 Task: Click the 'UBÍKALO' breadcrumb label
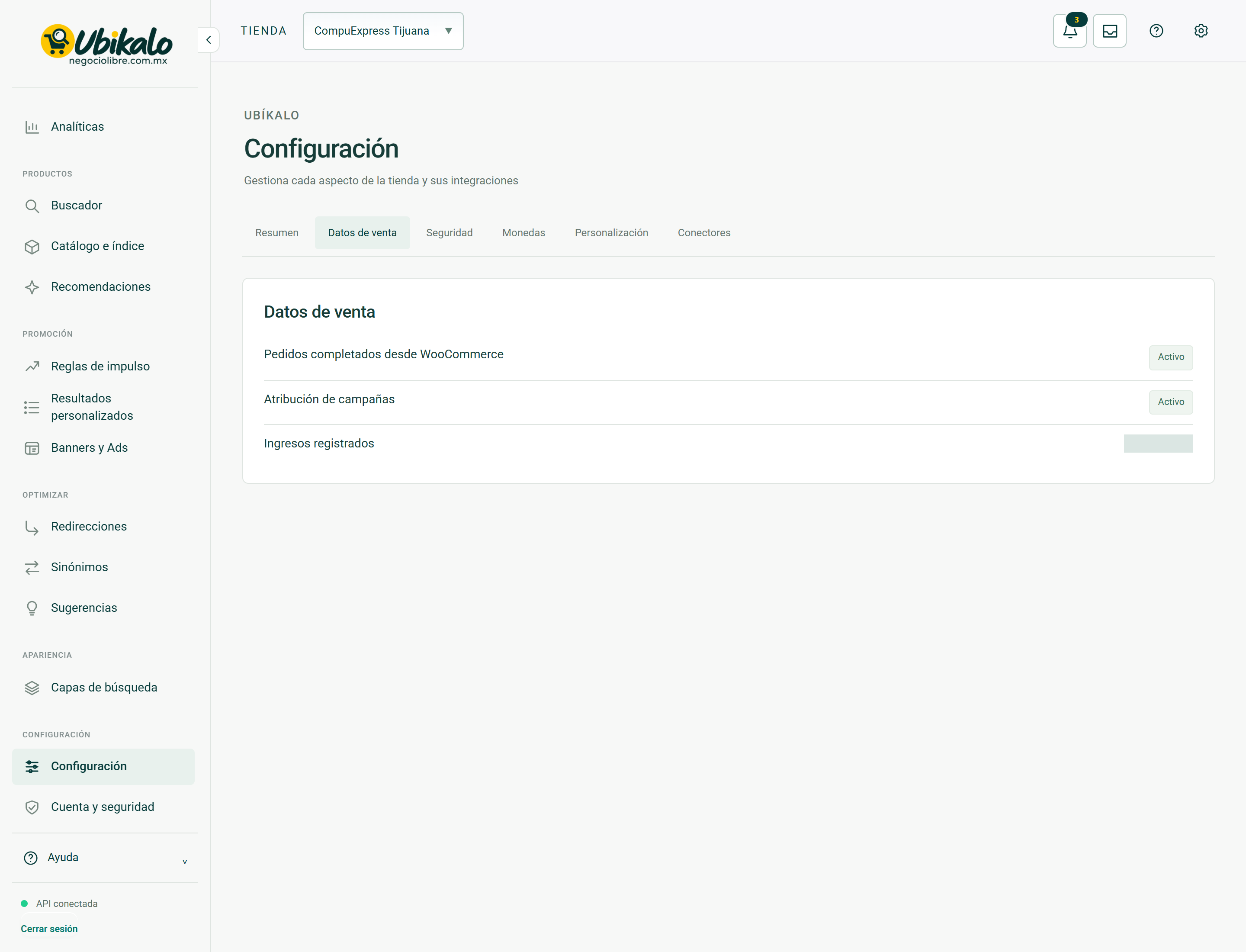tap(271, 116)
